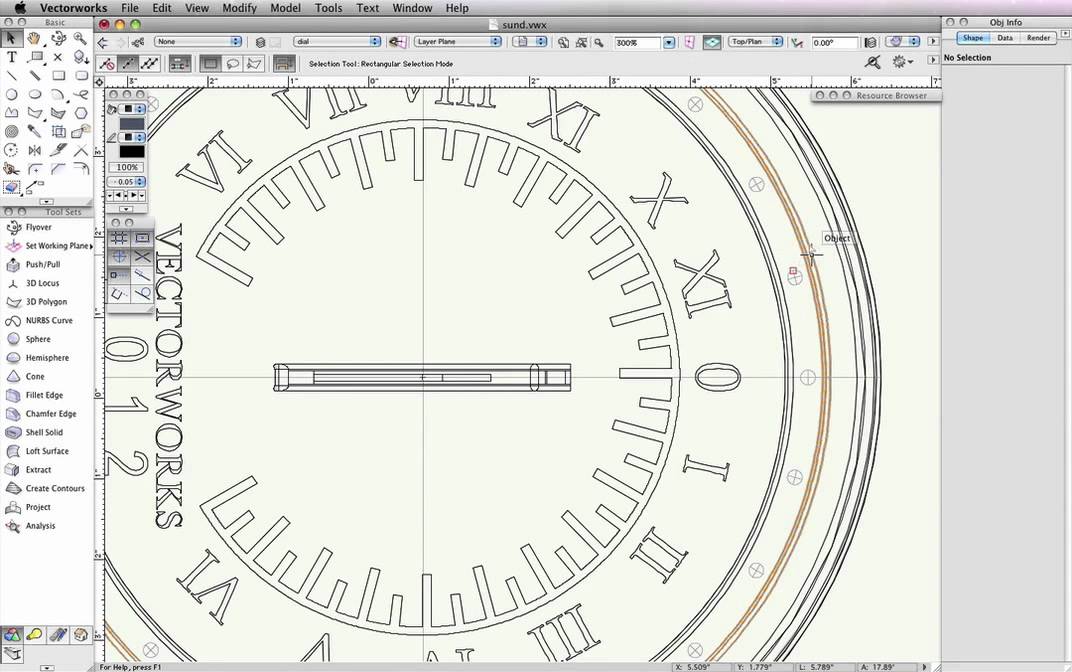
Task: Select the Oval tool
Action: tap(34, 94)
